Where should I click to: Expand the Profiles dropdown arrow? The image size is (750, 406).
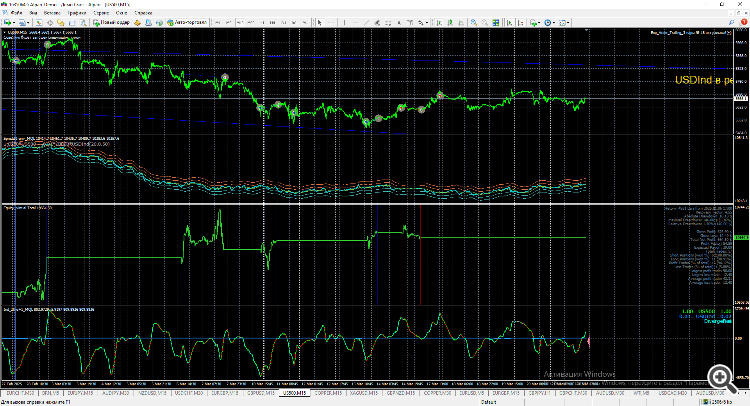[x=28, y=22]
